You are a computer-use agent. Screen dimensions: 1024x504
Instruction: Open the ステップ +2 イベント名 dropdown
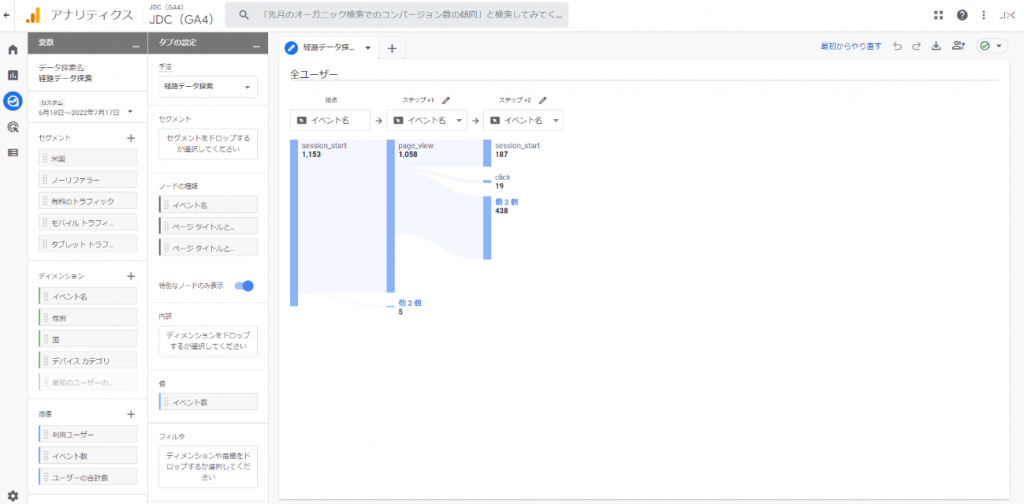(524, 120)
